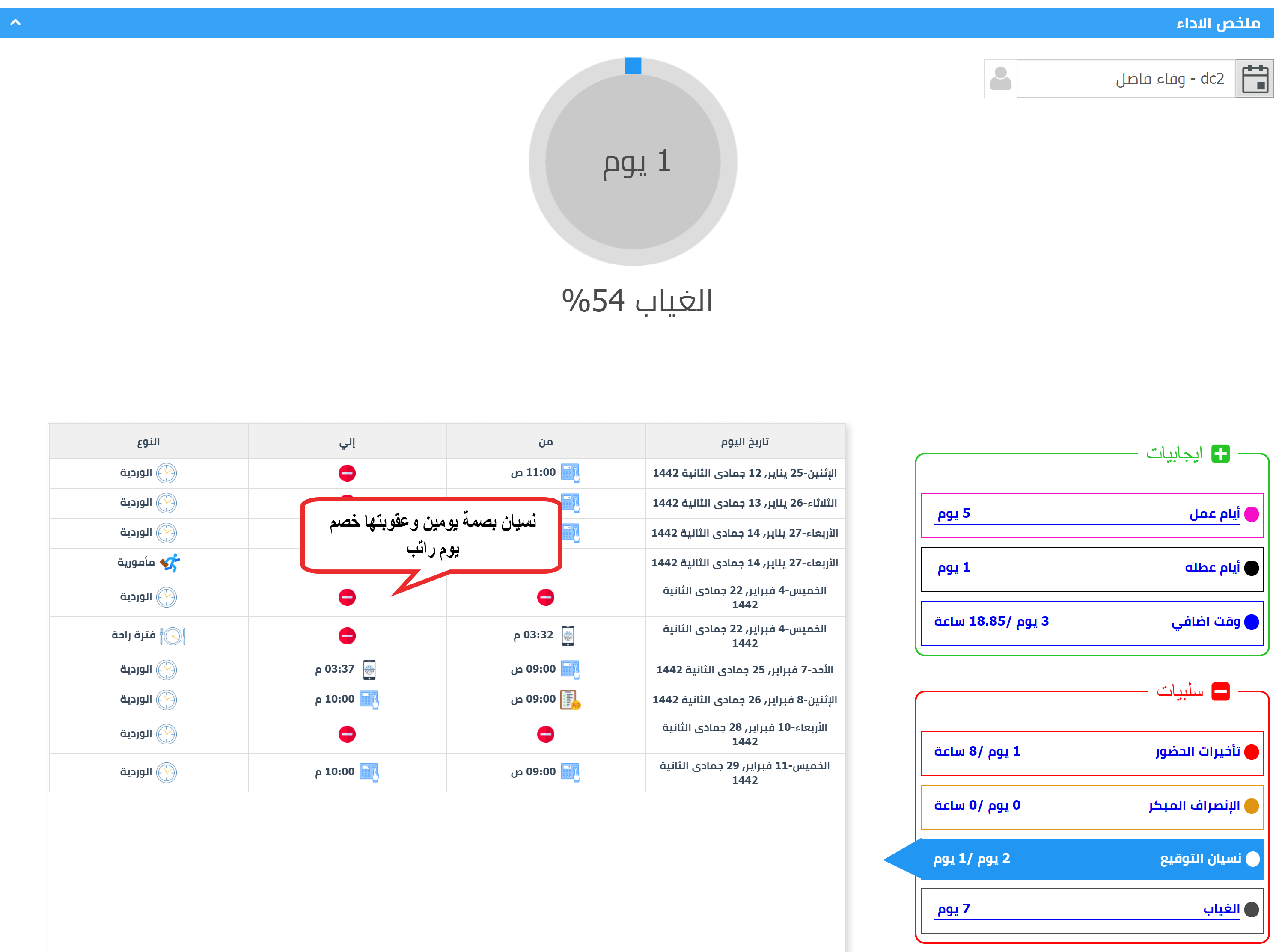Screen dimensions: 1279x952
Task: Click the shift clock icon on 25 يناير row
Action: click(166, 473)
